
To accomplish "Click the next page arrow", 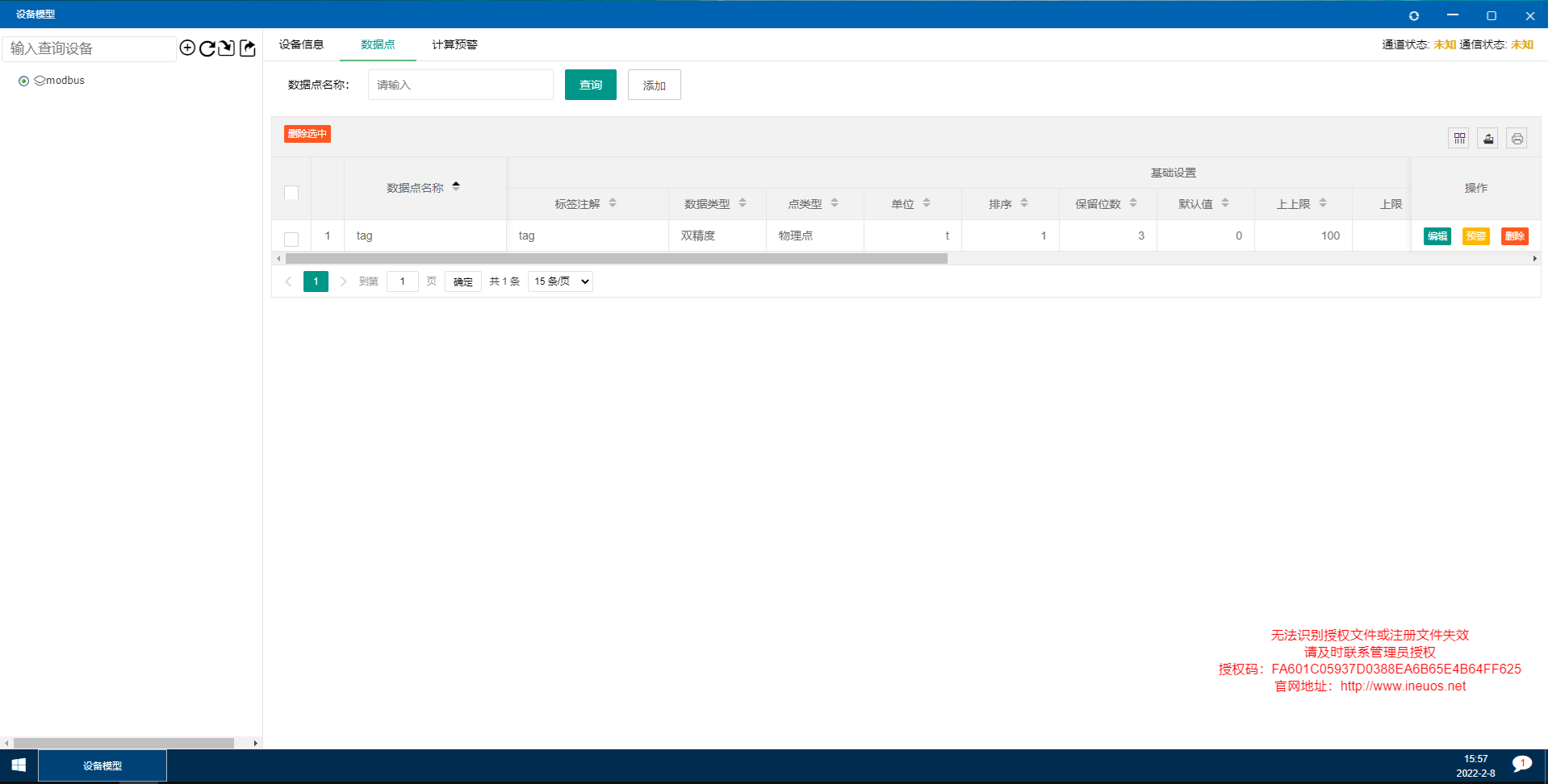I will point(343,281).
